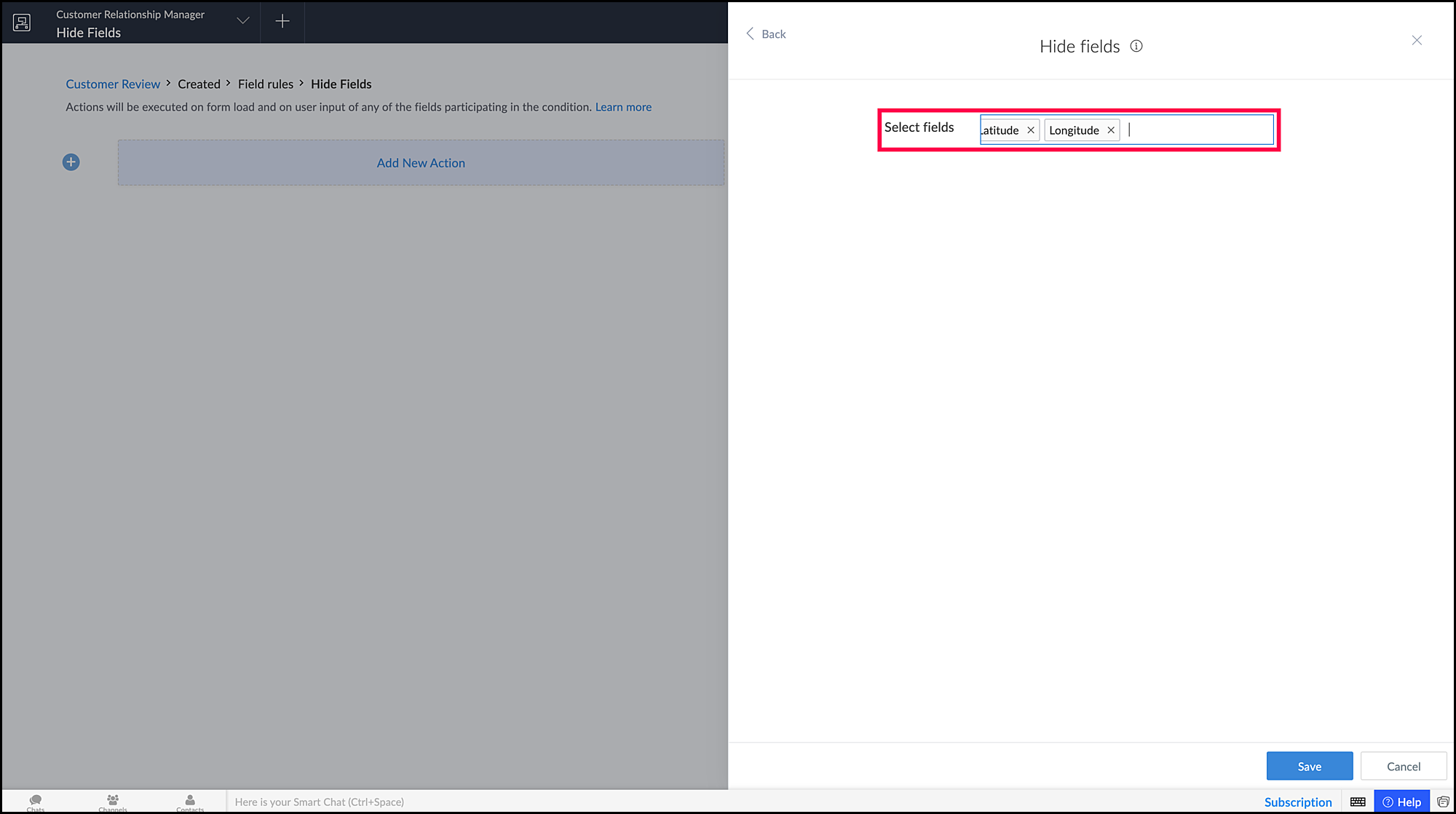Viewport: 1456px width, 814px height.
Task: Open Channels in the bottom bar
Action: click(113, 802)
